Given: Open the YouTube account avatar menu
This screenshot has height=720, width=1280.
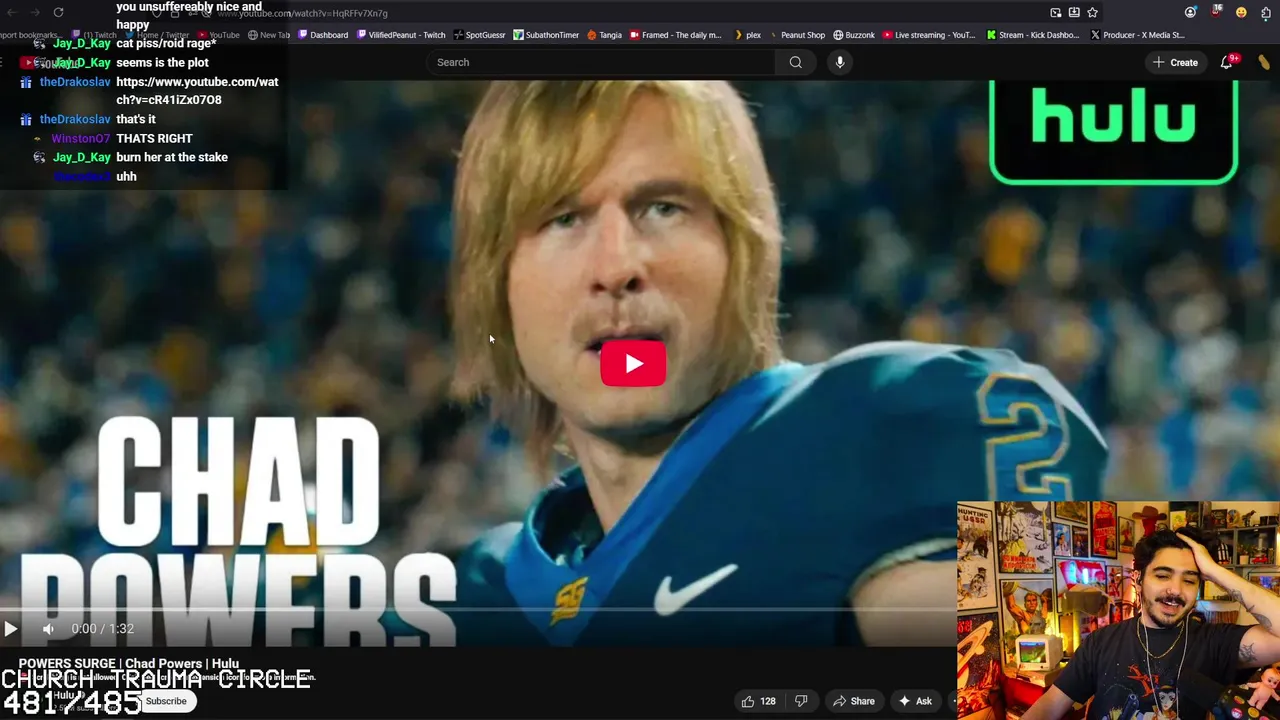Looking at the screenshot, I should pos(1264,62).
